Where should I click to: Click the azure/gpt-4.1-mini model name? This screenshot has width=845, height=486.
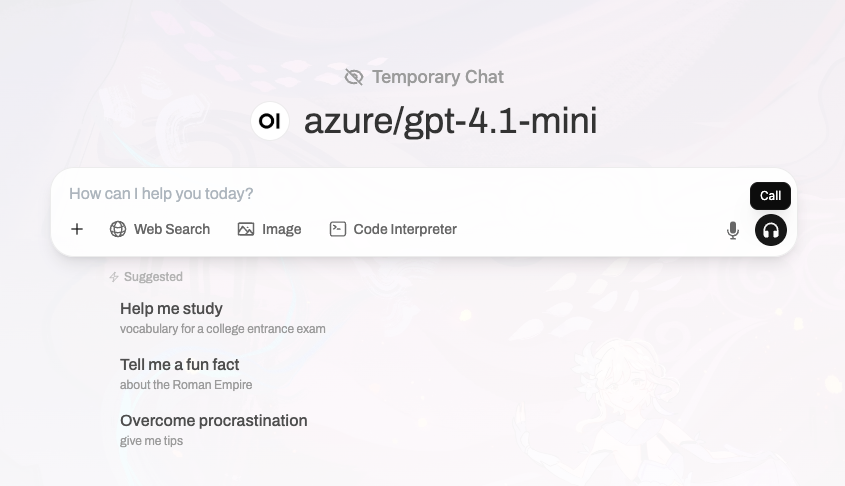[x=451, y=121]
